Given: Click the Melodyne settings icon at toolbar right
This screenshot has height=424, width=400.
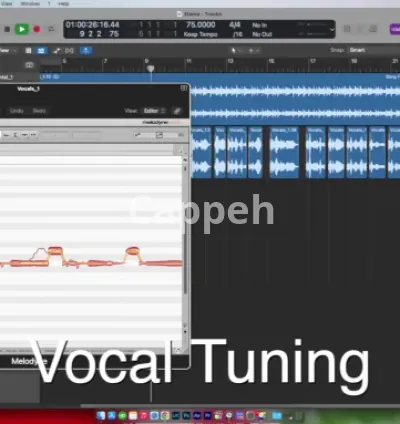Looking at the screenshot, I should [181, 135].
